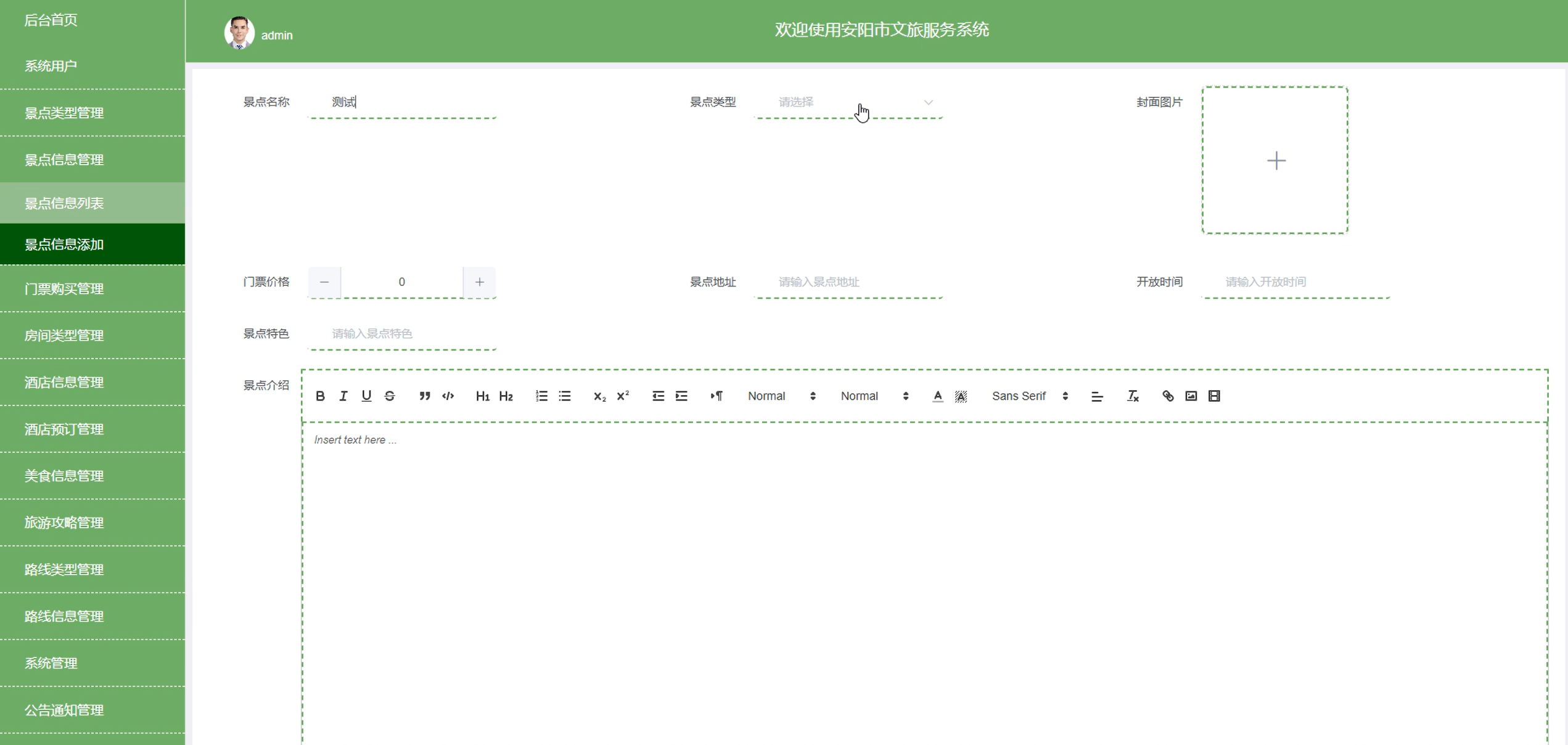The image size is (1568, 745).
Task: Toggle H1 heading style
Action: (x=482, y=396)
